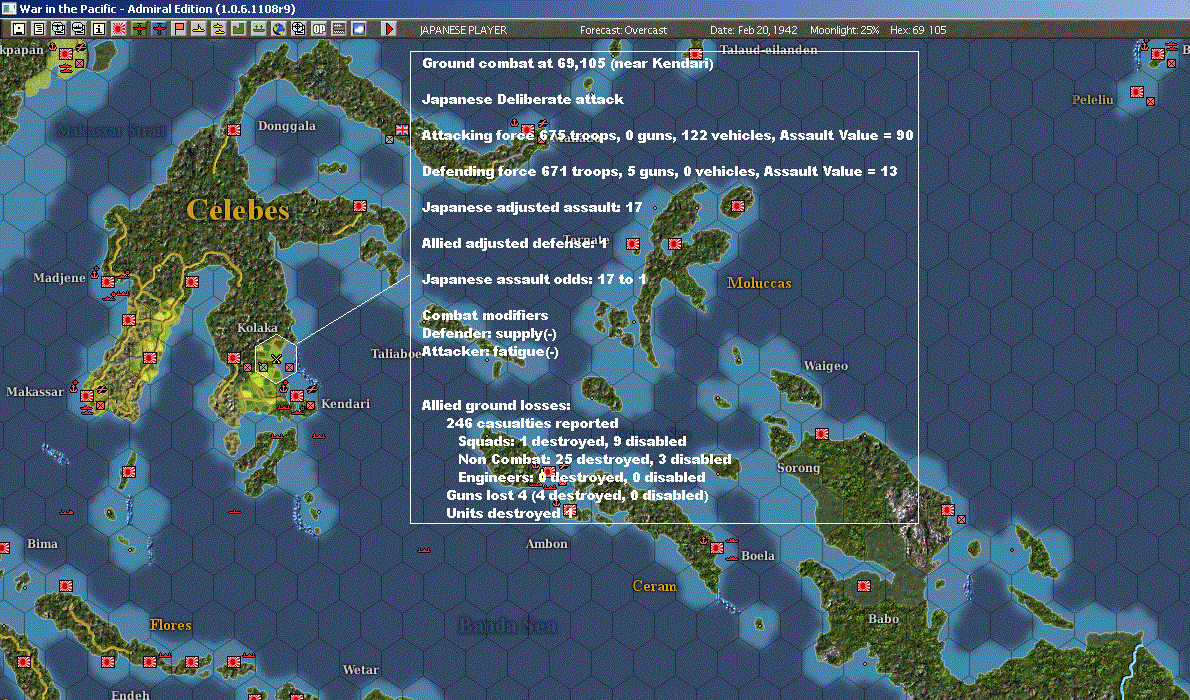Click stacked-windows icon left of info icon
This screenshot has width=1190, height=700.
(x=78, y=29)
